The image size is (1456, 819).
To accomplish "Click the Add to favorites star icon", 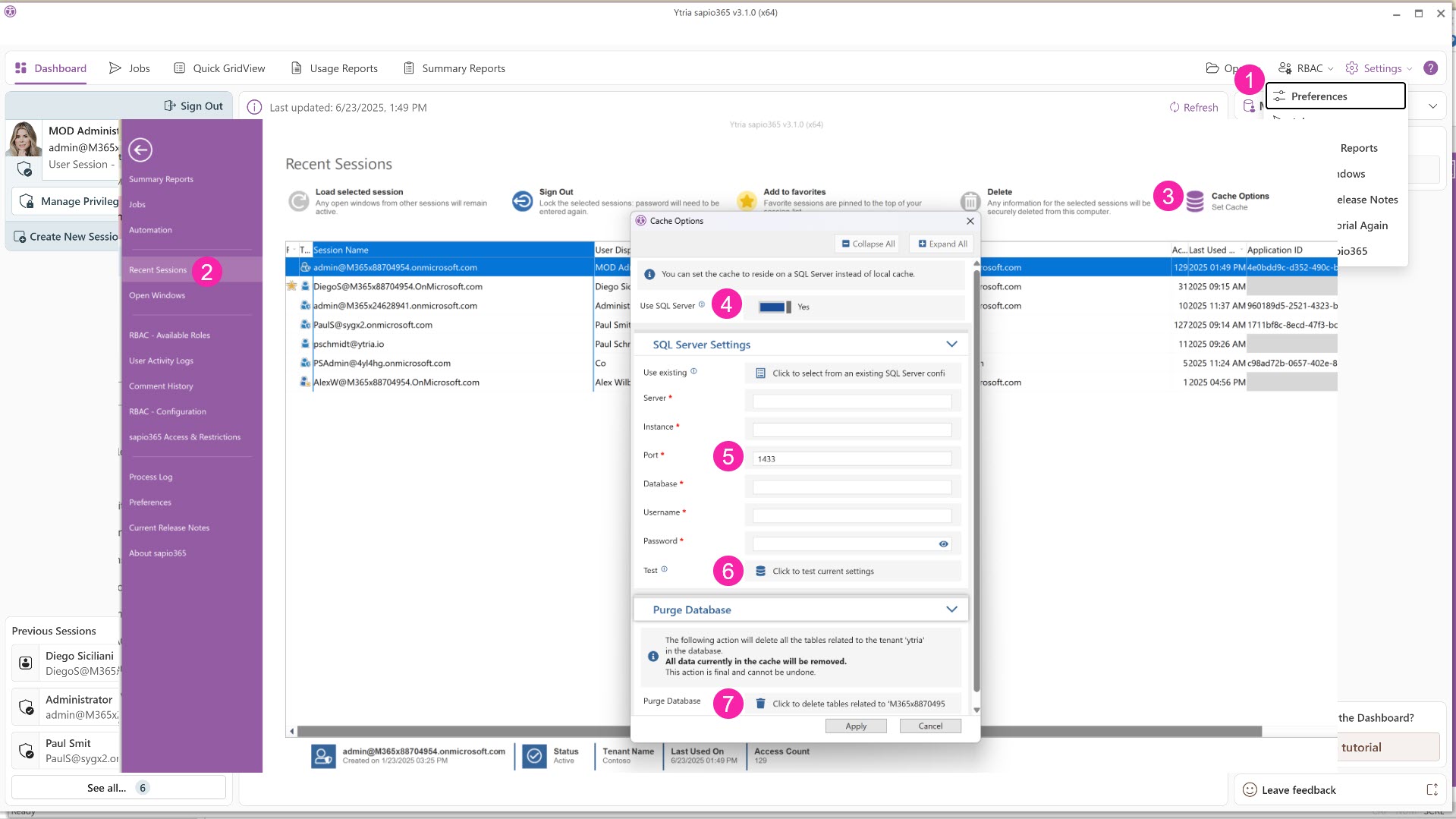I will pyautogui.click(x=747, y=201).
